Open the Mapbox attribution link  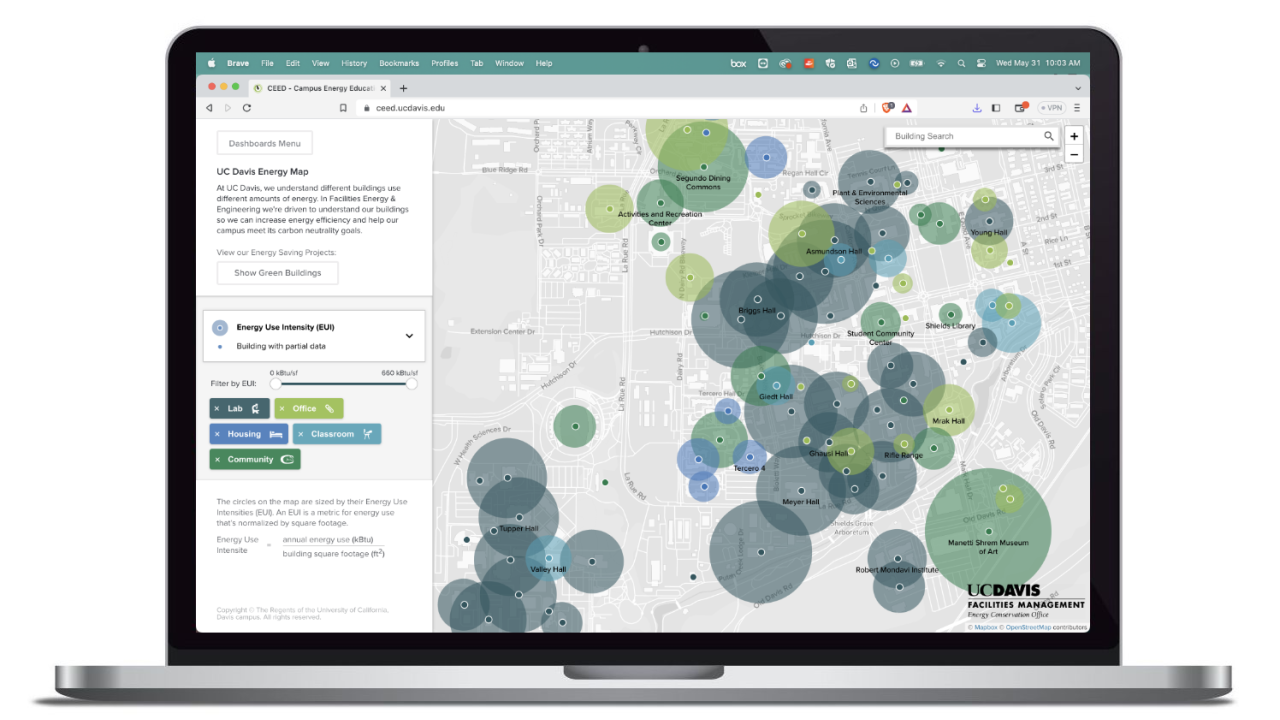tap(985, 628)
